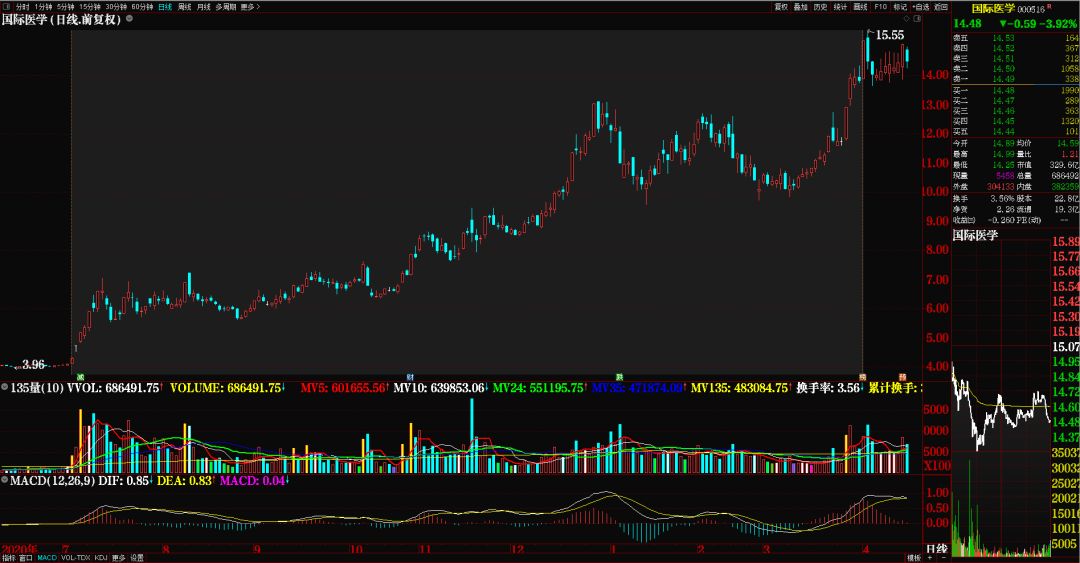
Task: Click 国际医学 stock name in quote panel
Action: 993,8
